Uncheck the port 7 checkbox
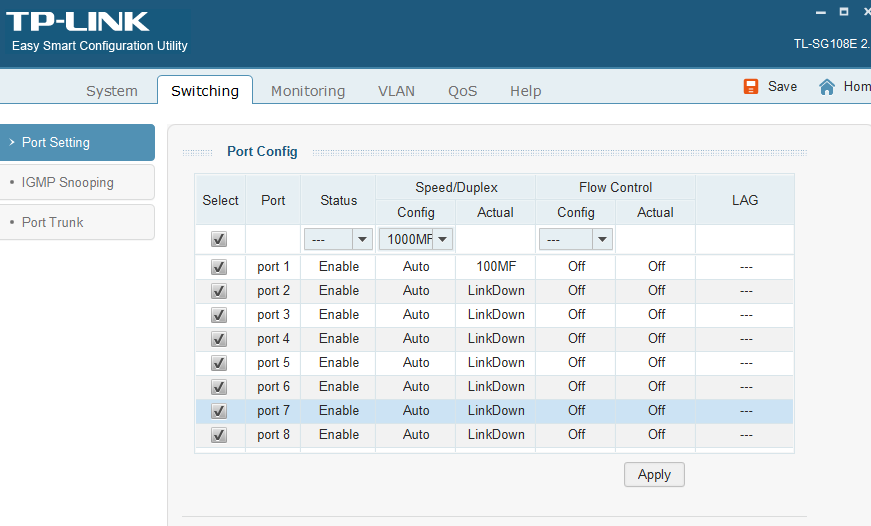Image resolution: width=871 pixels, height=526 pixels. tap(219, 411)
